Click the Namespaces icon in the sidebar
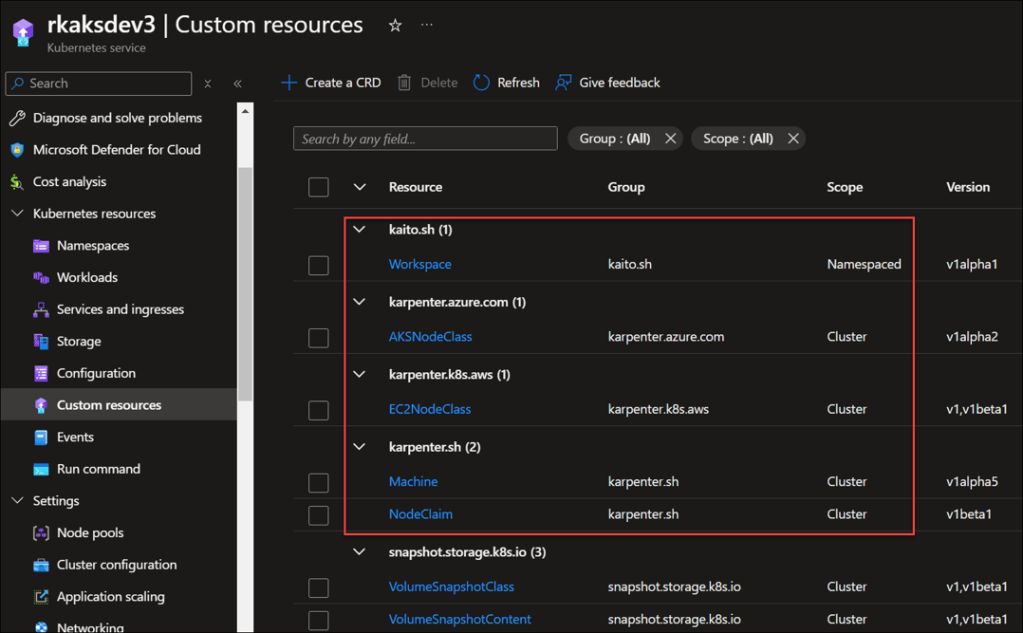The image size is (1023, 633). point(41,246)
